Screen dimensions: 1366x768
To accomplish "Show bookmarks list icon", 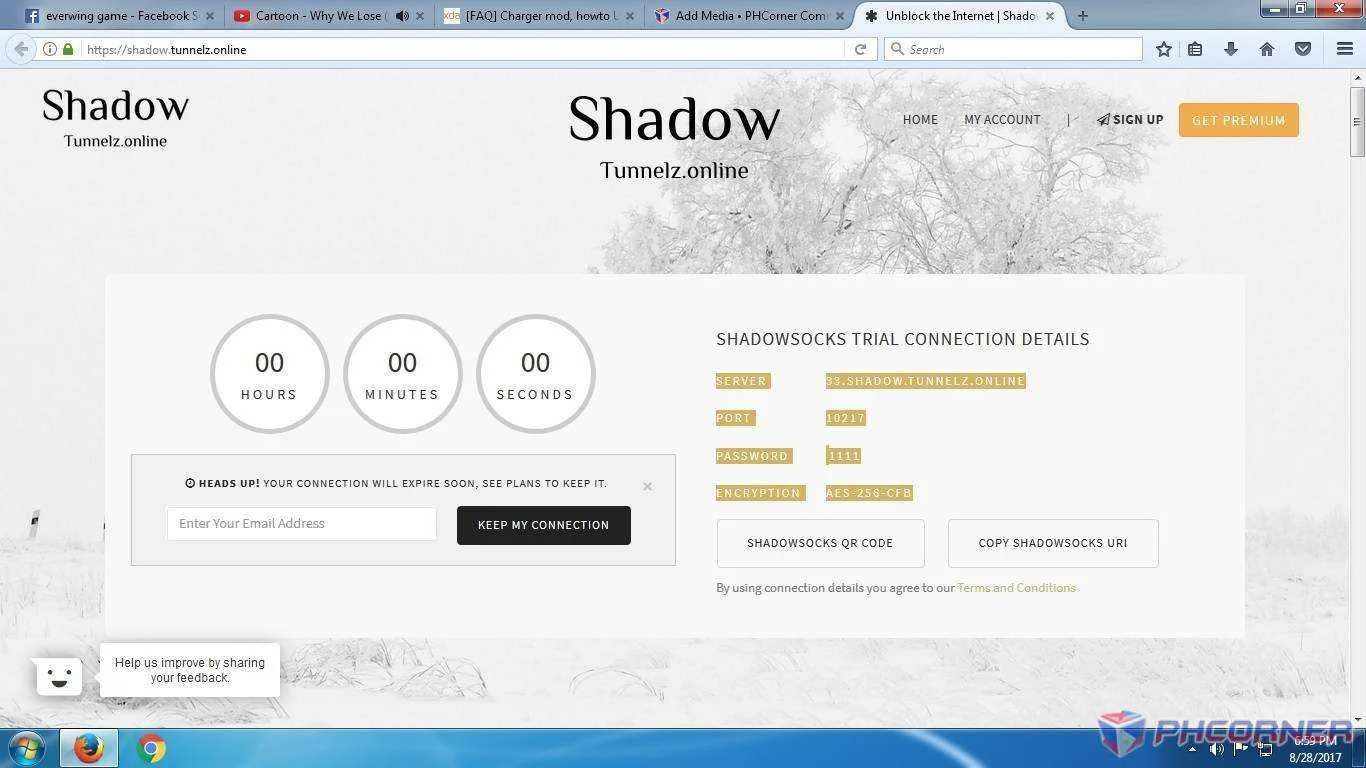I will coord(1195,49).
